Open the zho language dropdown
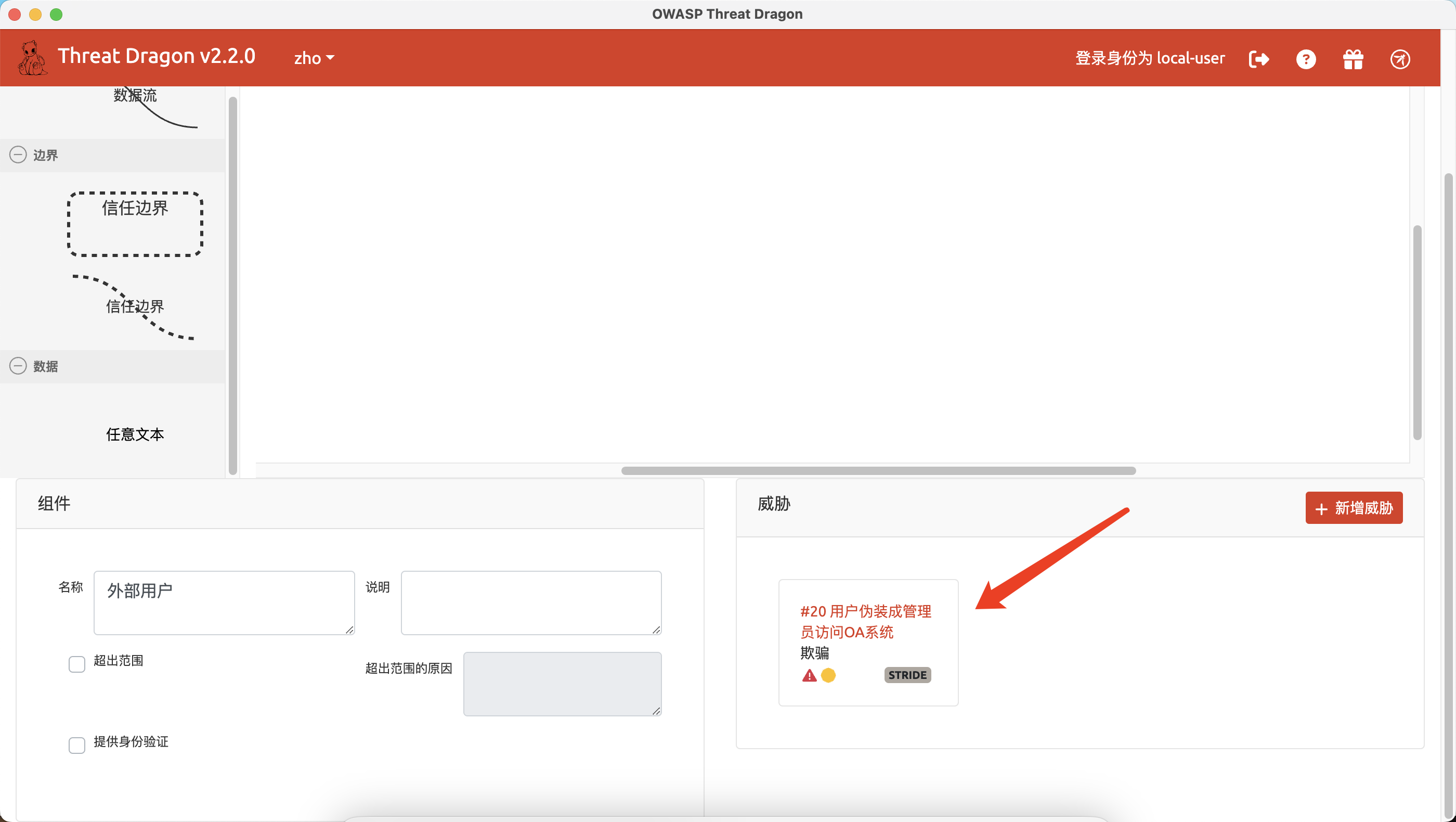The image size is (1456, 822). click(313, 58)
